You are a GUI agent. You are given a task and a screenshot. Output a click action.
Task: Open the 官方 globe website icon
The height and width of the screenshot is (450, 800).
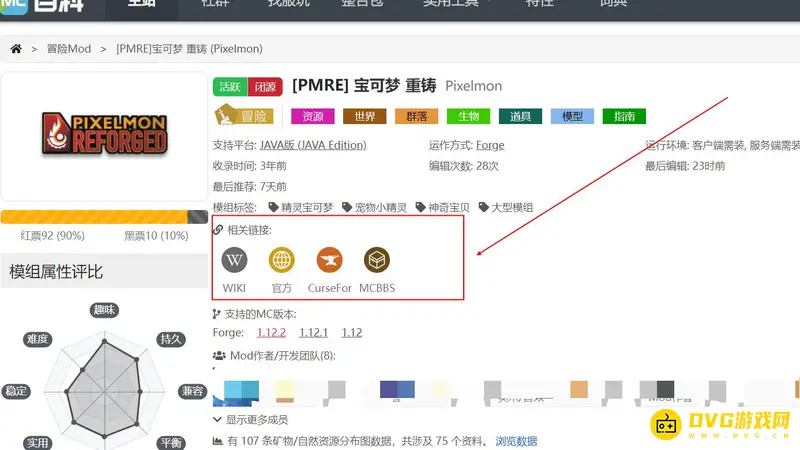point(282,261)
